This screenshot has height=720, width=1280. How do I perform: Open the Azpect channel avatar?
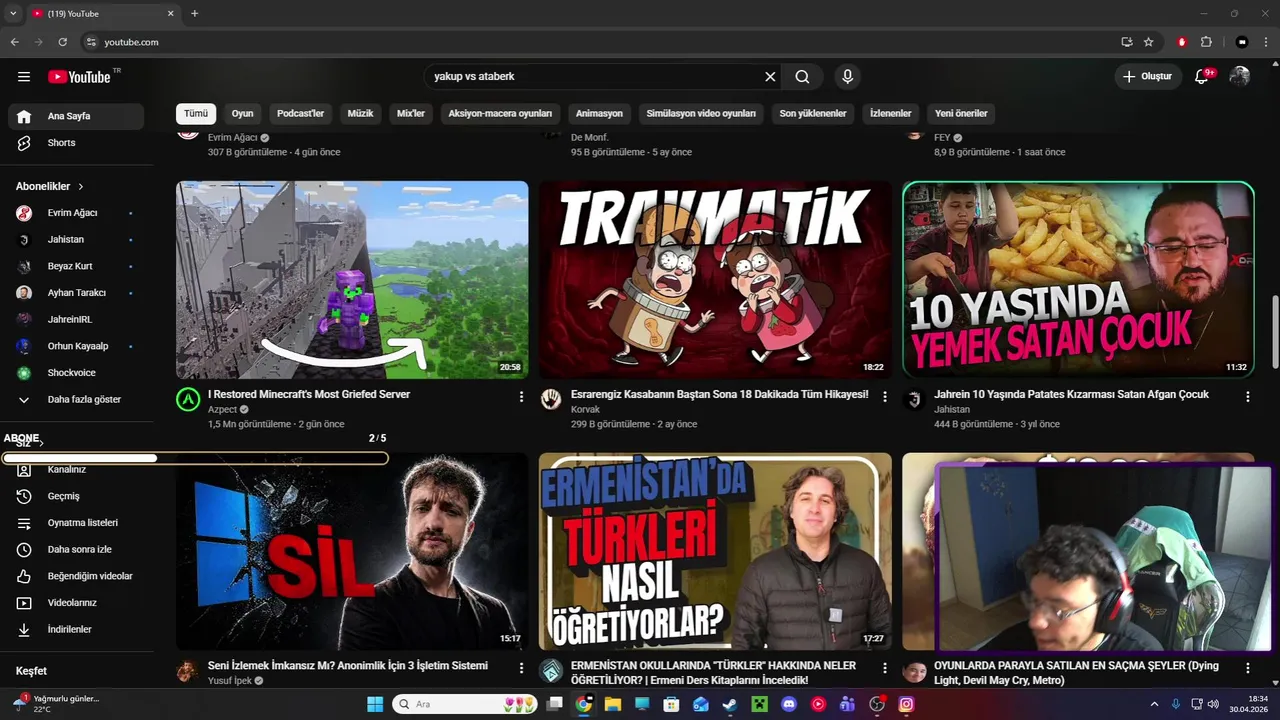[x=188, y=400]
